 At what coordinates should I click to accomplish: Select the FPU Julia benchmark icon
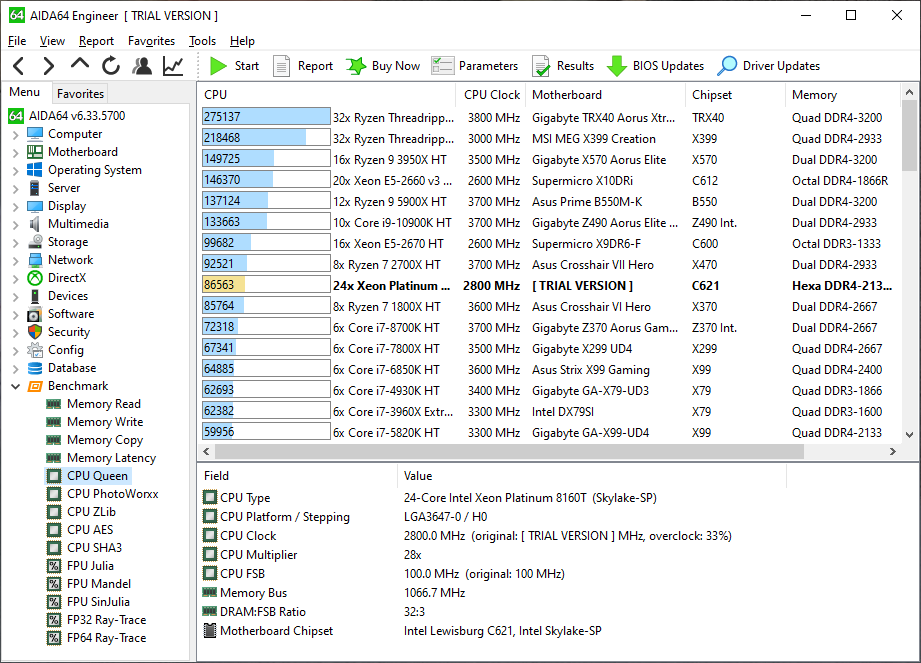pyautogui.click(x=53, y=566)
